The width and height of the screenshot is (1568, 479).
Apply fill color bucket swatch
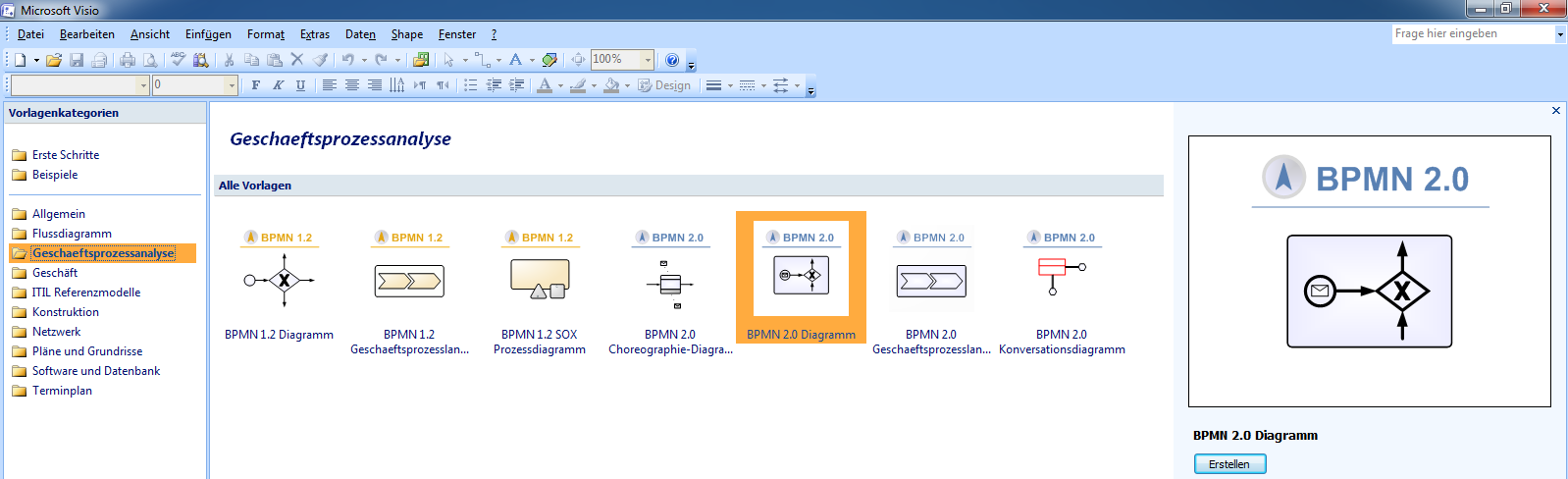(611, 85)
